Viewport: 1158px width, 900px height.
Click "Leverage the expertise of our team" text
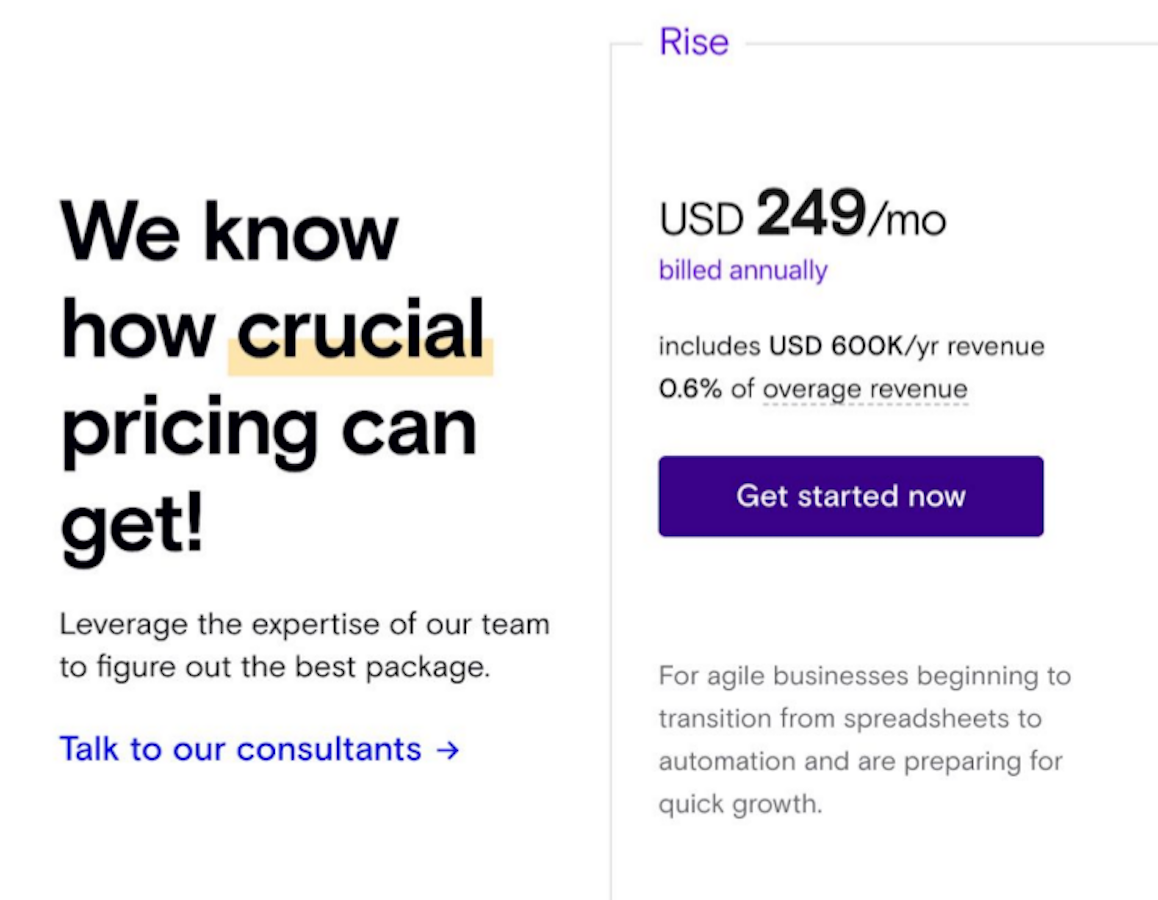click(304, 625)
